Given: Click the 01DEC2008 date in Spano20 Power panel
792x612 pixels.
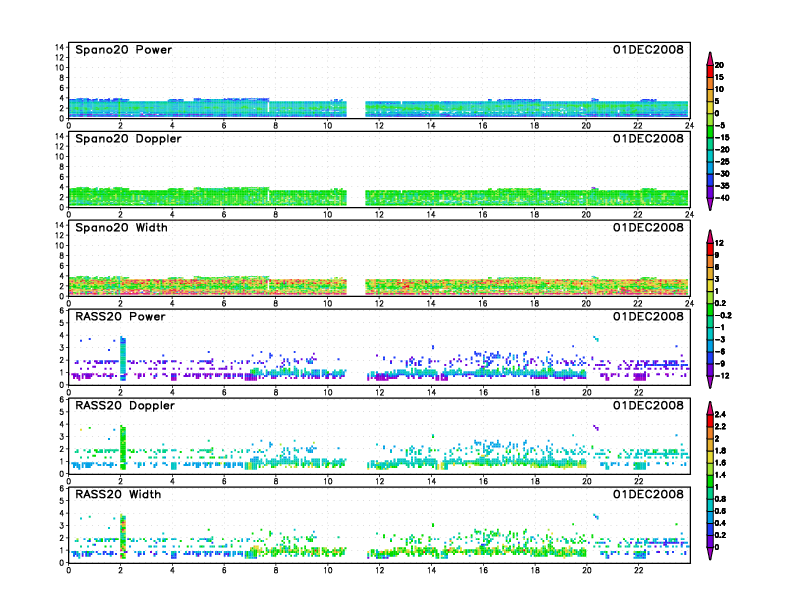Looking at the screenshot, I should click(648, 50).
